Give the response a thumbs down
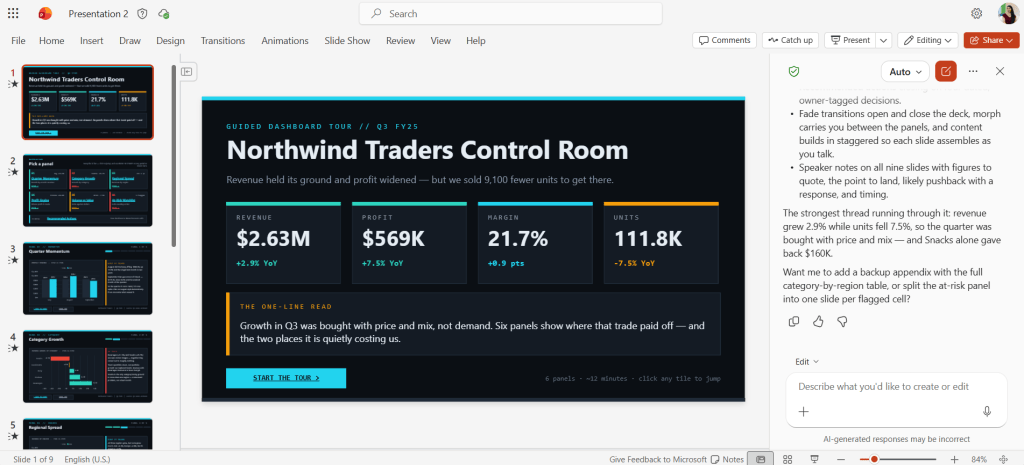The image size is (1024, 465). click(842, 321)
